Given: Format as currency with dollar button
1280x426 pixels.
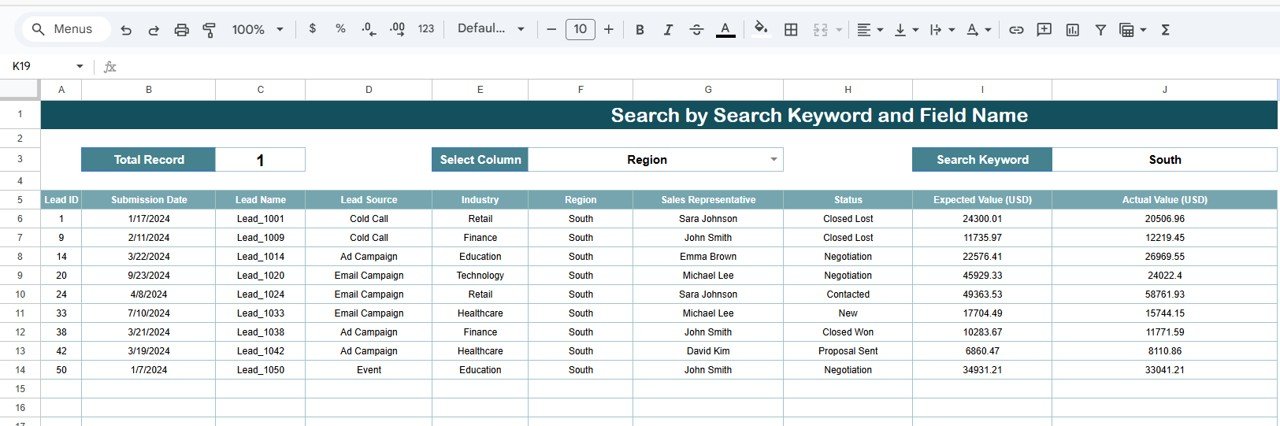Looking at the screenshot, I should click(313, 29).
